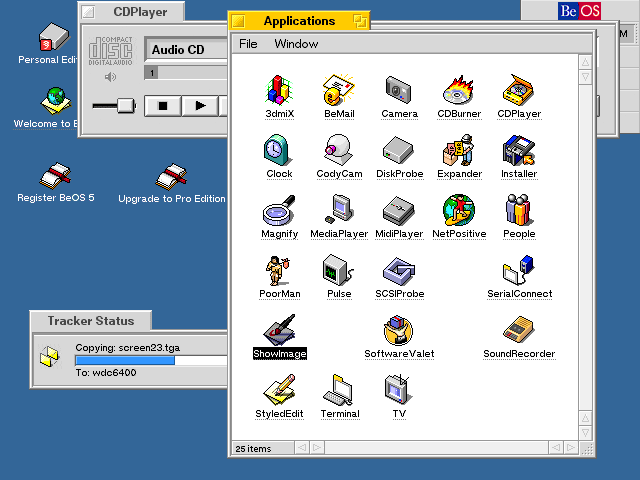This screenshot has width=640, height=480.
Task: Open the File menu in Applications window
Action: 248,44
